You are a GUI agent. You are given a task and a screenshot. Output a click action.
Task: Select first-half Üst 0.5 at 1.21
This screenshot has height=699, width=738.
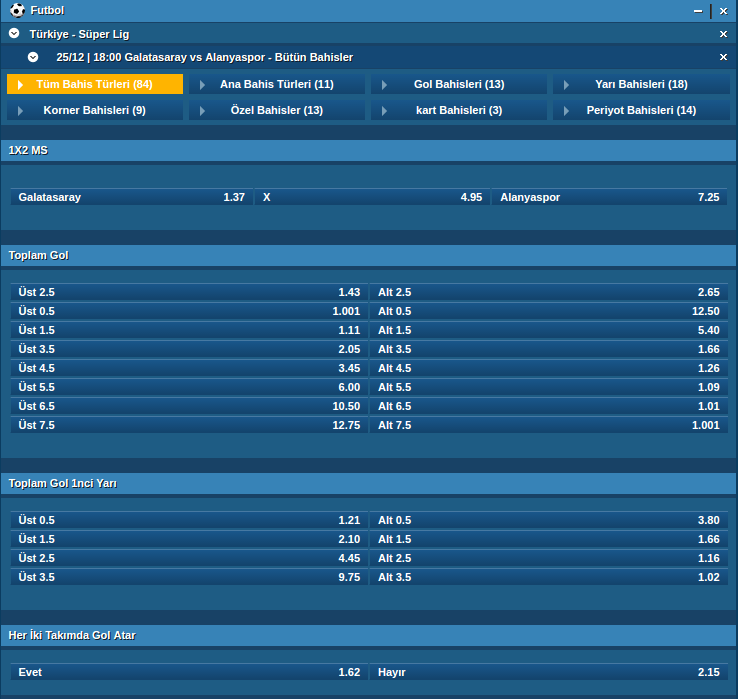pyautogui.click(x=189, y=520)
